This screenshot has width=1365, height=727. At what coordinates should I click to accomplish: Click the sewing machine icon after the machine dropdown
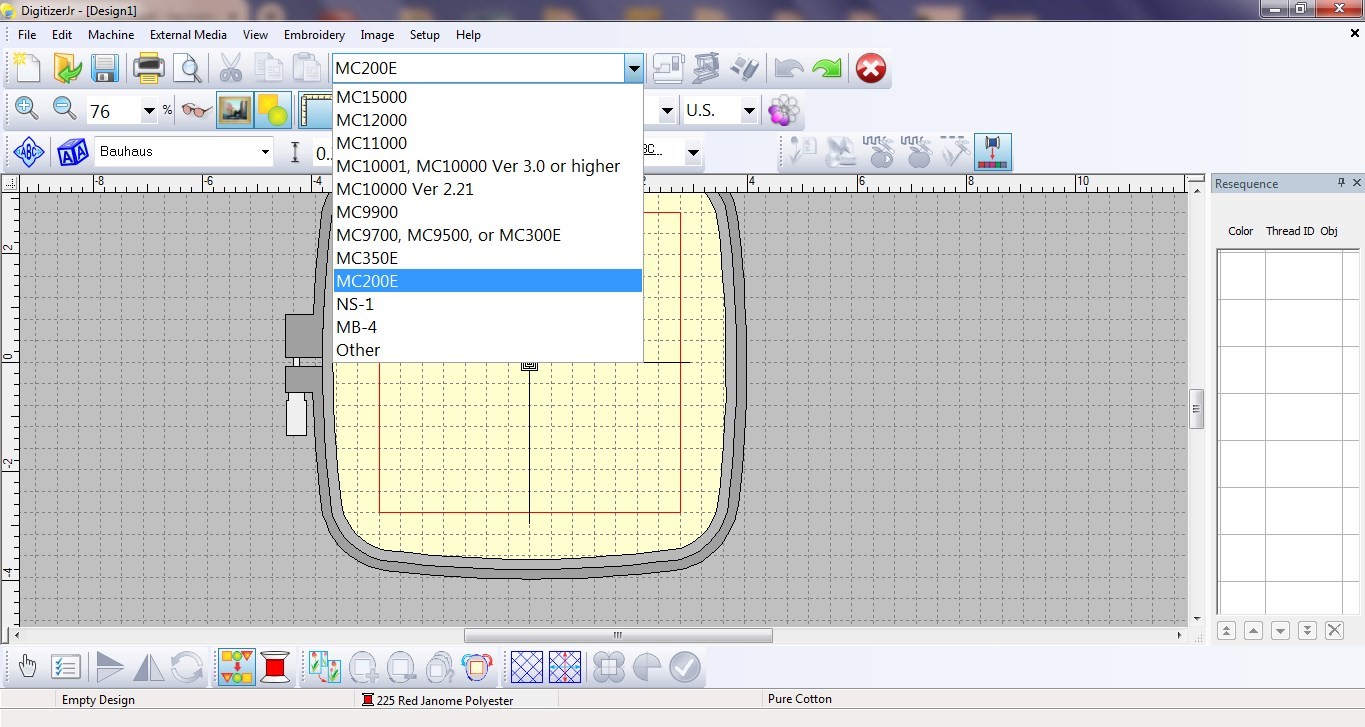pyautogui.click(x=668, y=68)
